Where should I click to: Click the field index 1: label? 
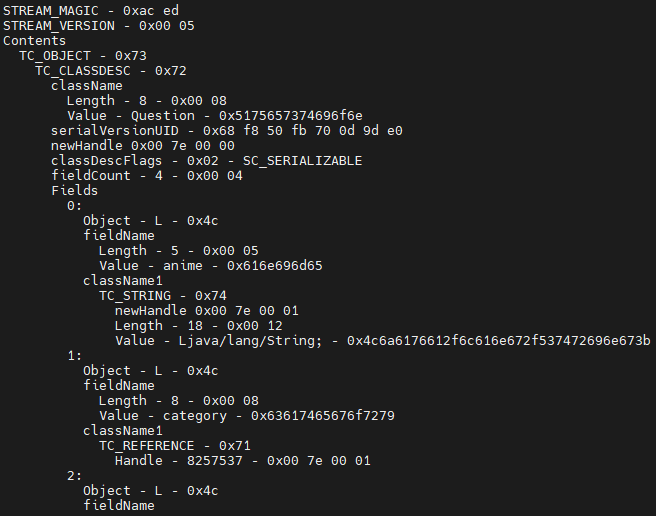click(x=74, y=356)
